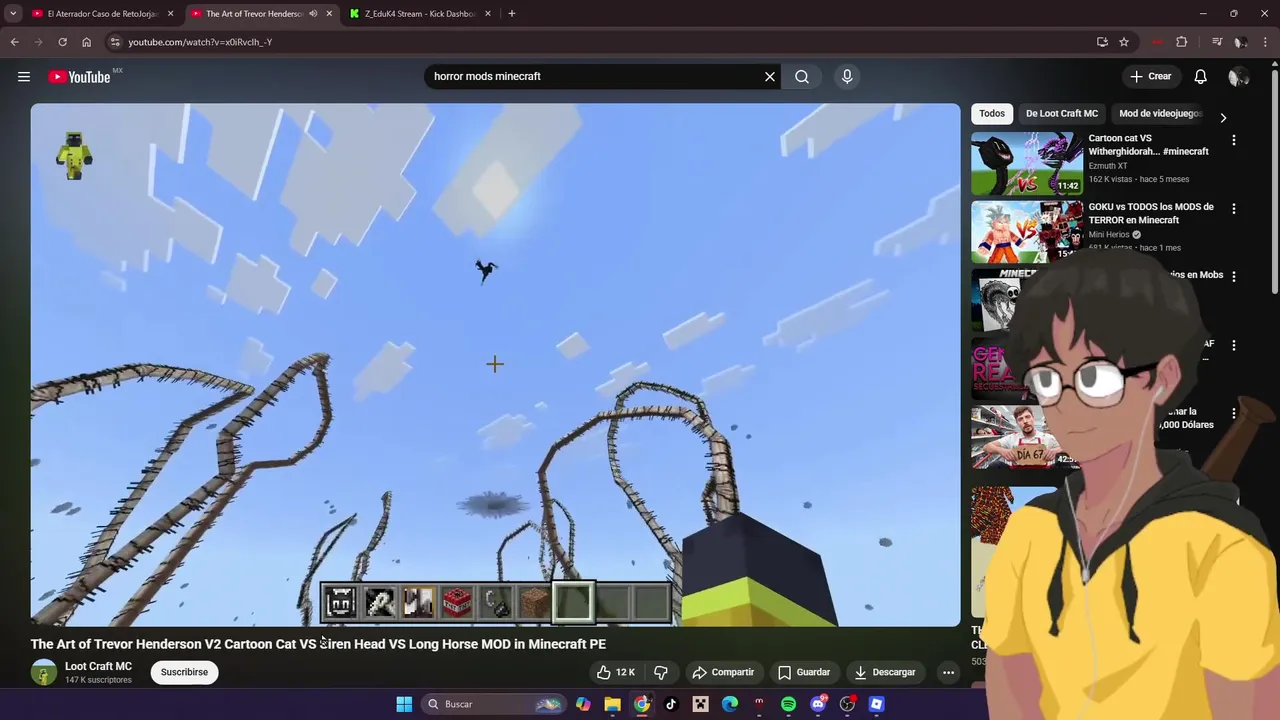The width and height of the screenshot is (1280, 720).
Task: Reload the page
Action: 62,42
